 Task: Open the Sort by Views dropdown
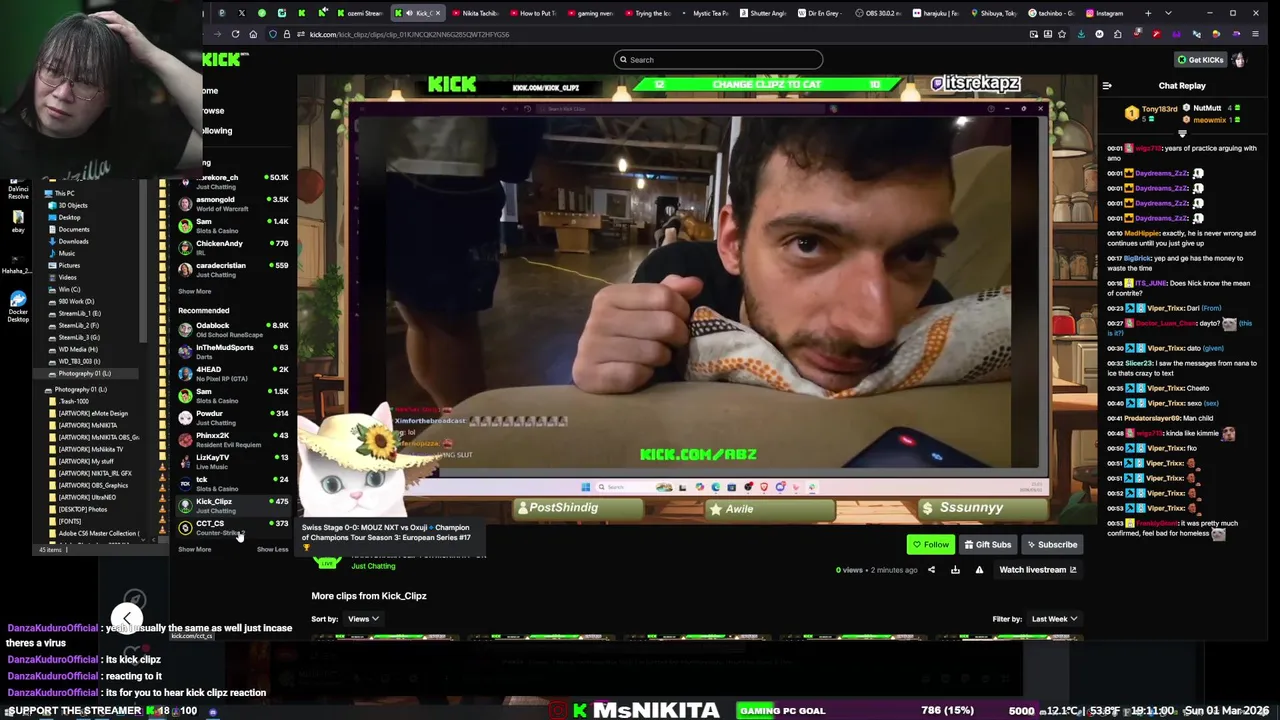[362, 619]
